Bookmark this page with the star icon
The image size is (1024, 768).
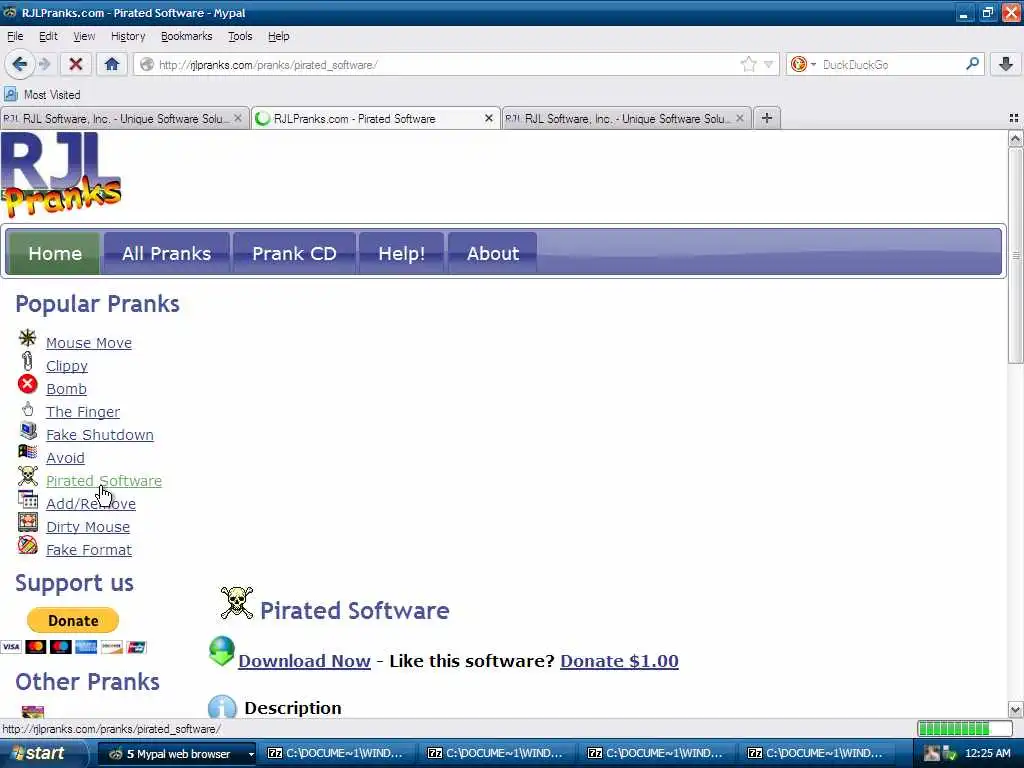click(748, 64)
